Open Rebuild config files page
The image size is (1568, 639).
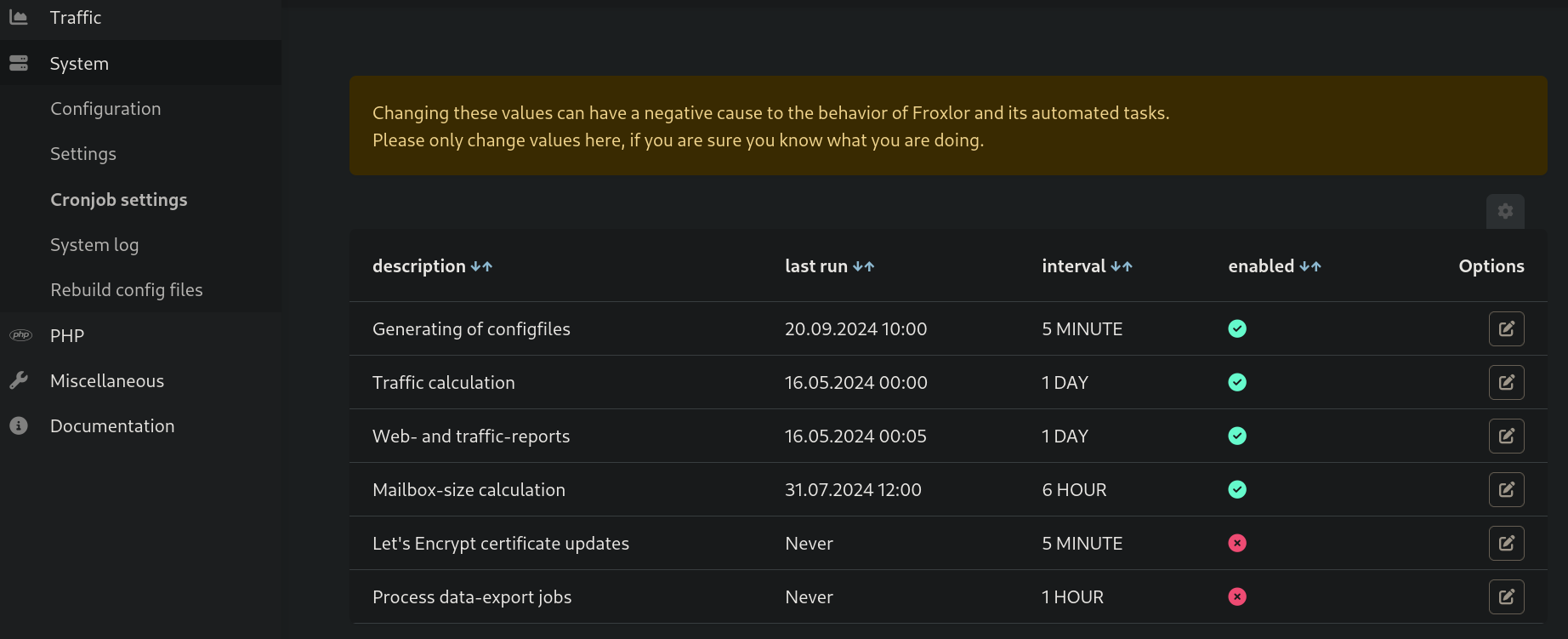[x=127, y=289]
